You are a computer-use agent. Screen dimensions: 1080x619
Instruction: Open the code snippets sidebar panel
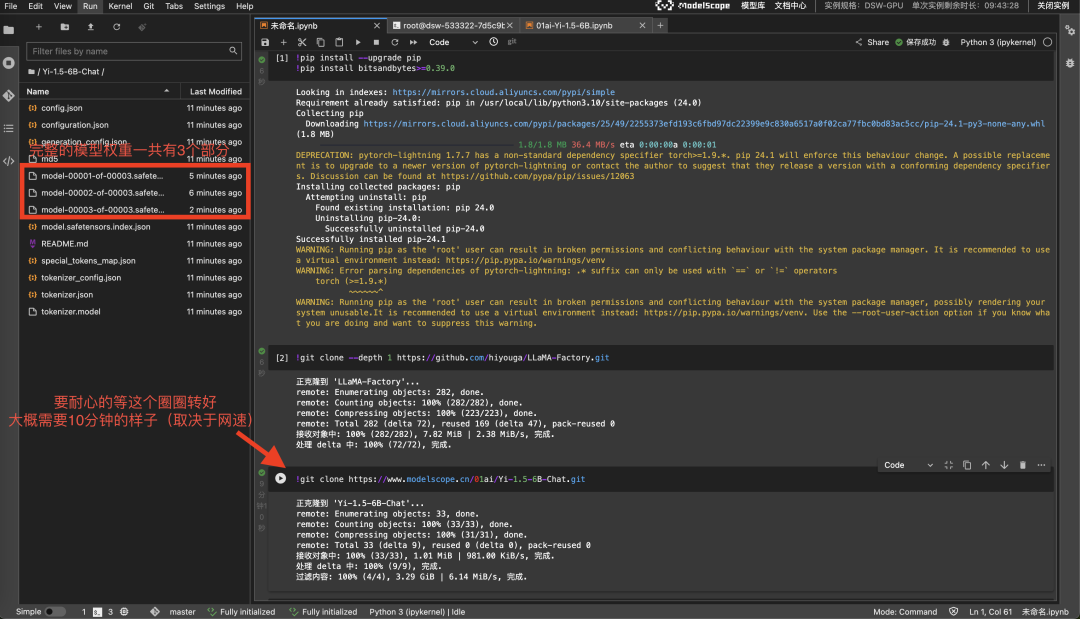coord(8,161)
